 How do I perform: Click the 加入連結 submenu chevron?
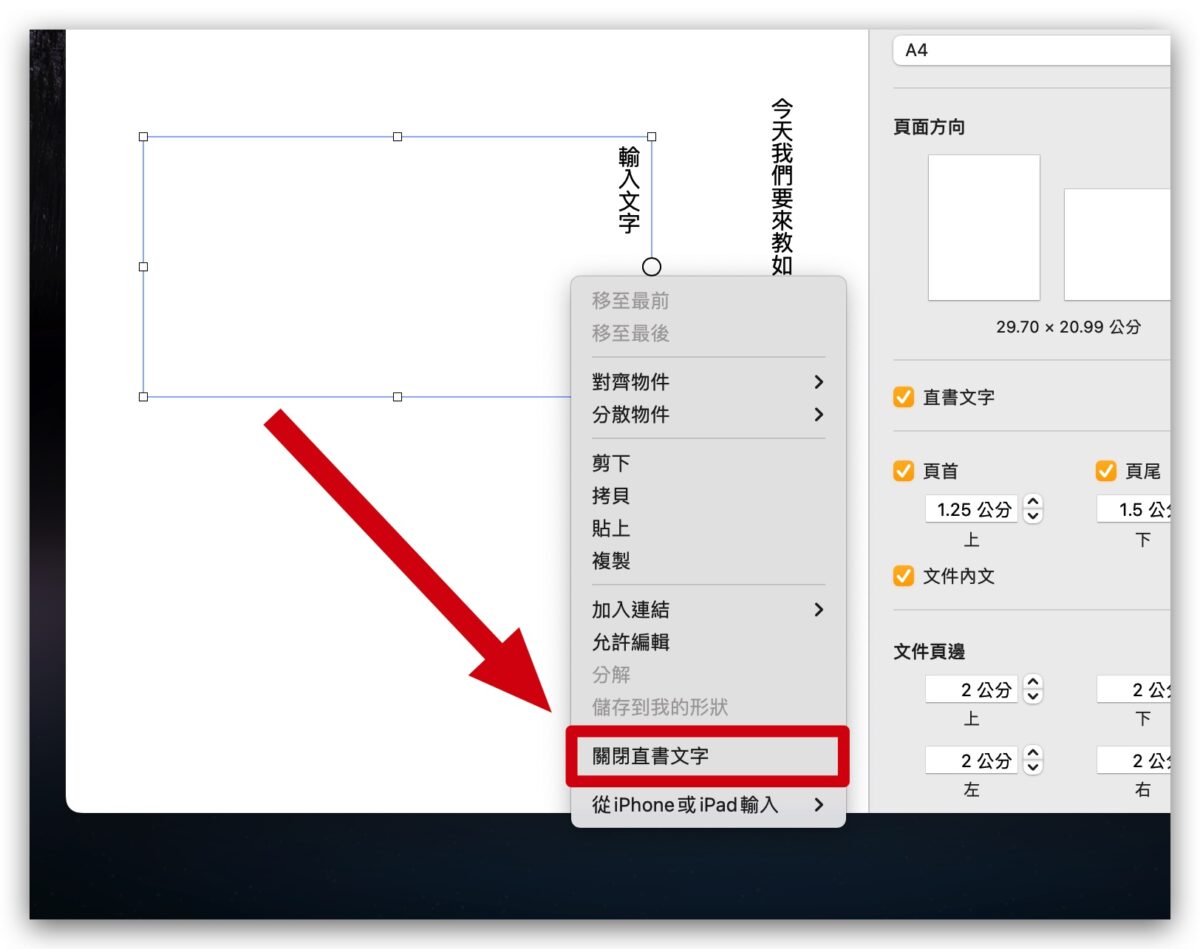click(x=819, y=609)
